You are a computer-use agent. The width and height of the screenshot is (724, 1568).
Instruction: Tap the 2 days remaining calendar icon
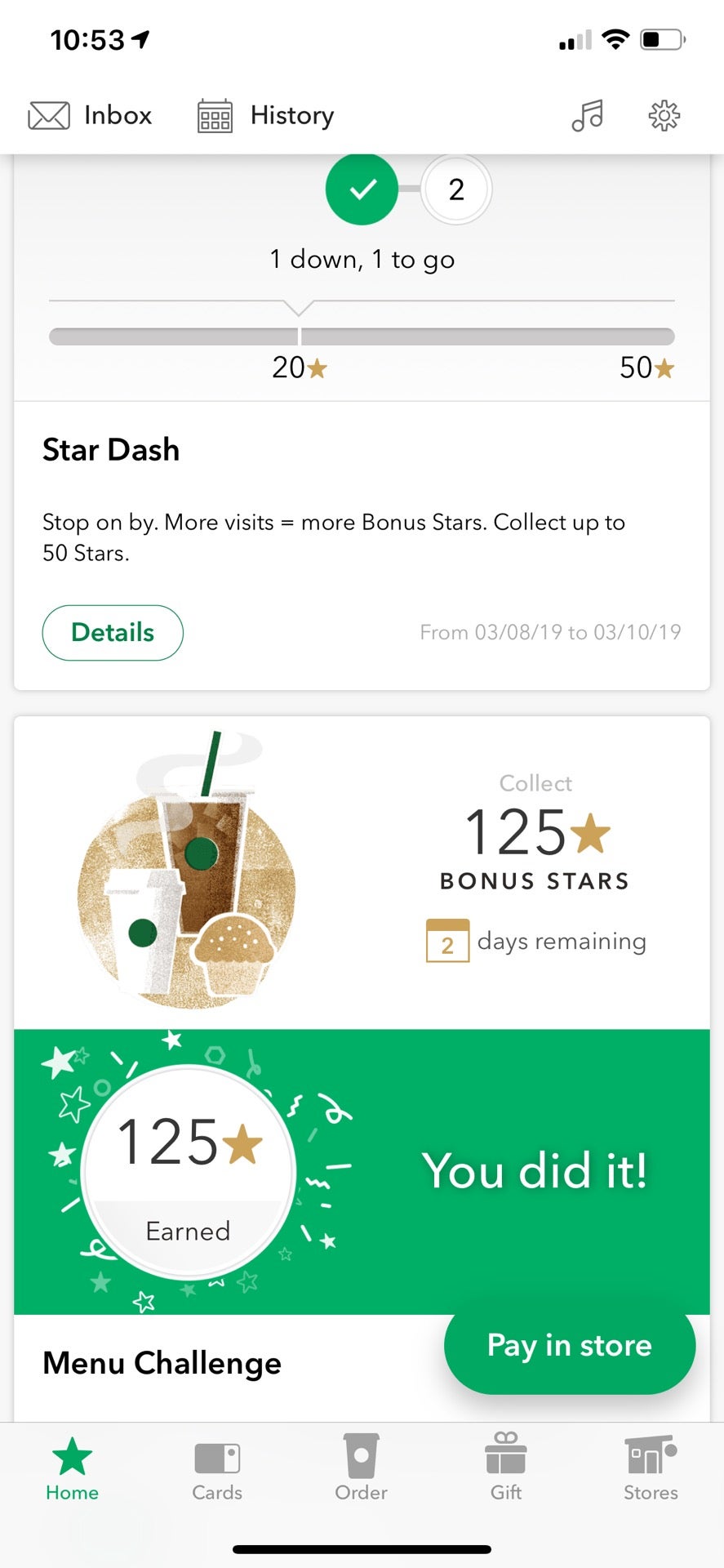(447, 942)
